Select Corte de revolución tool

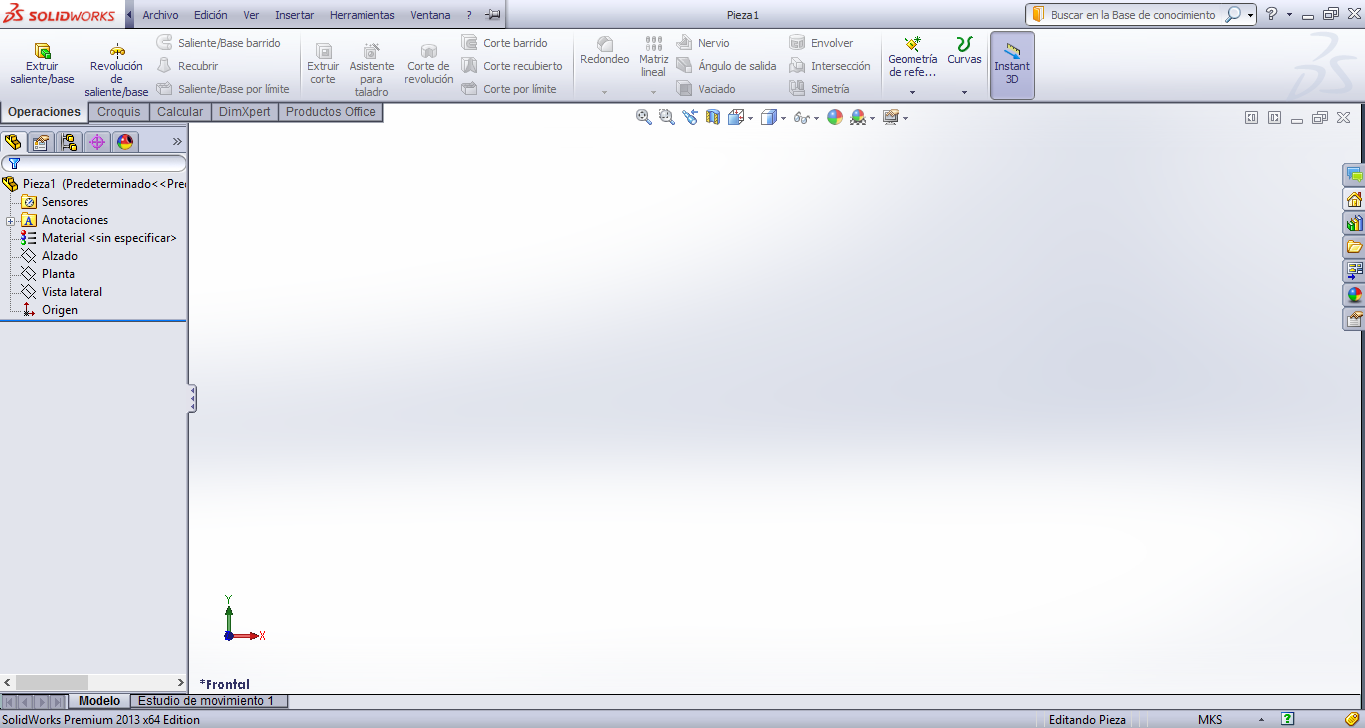(428, 64)
